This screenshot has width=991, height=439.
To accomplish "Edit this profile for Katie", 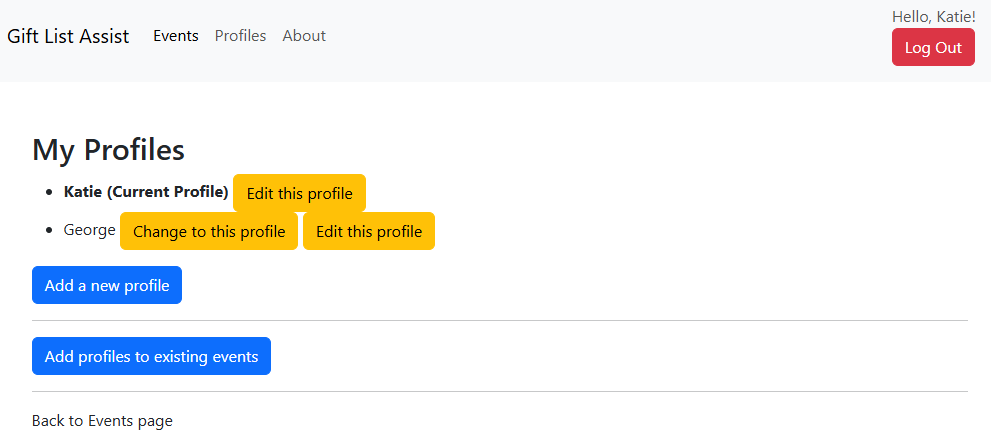I will coord(299,193).
